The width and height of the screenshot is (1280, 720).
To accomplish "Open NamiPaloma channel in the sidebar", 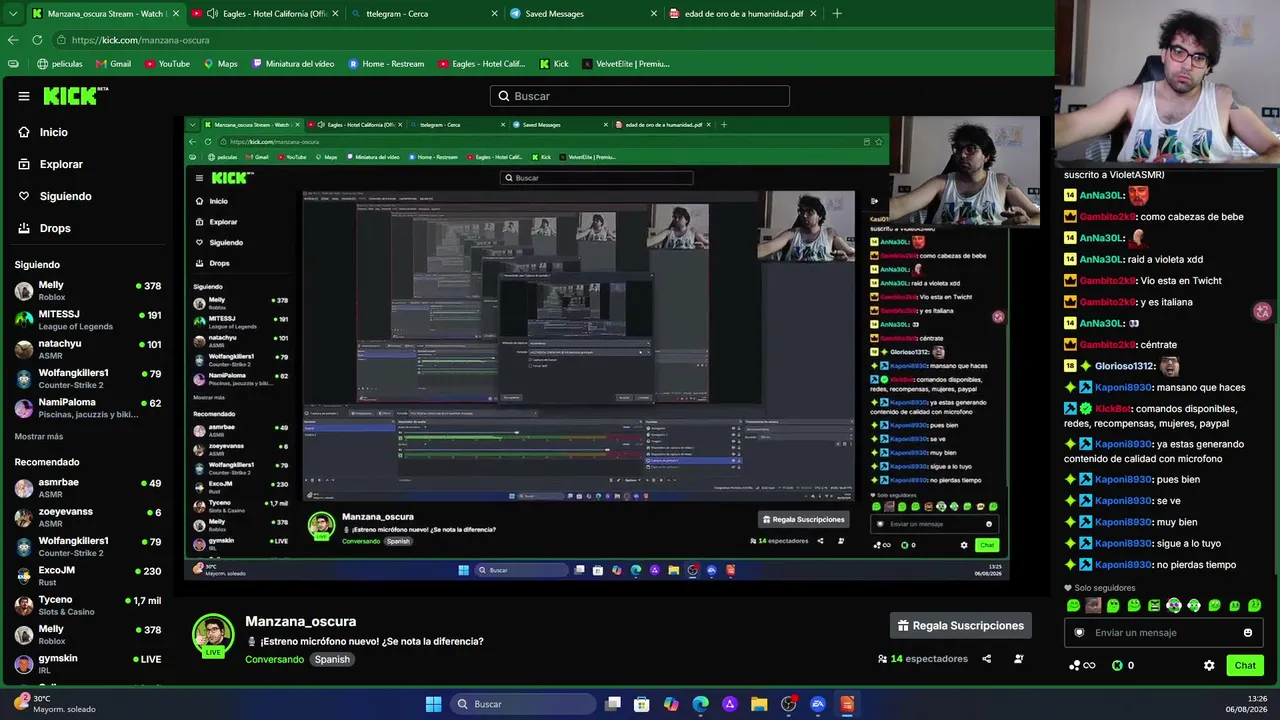I will click(88, 408).
